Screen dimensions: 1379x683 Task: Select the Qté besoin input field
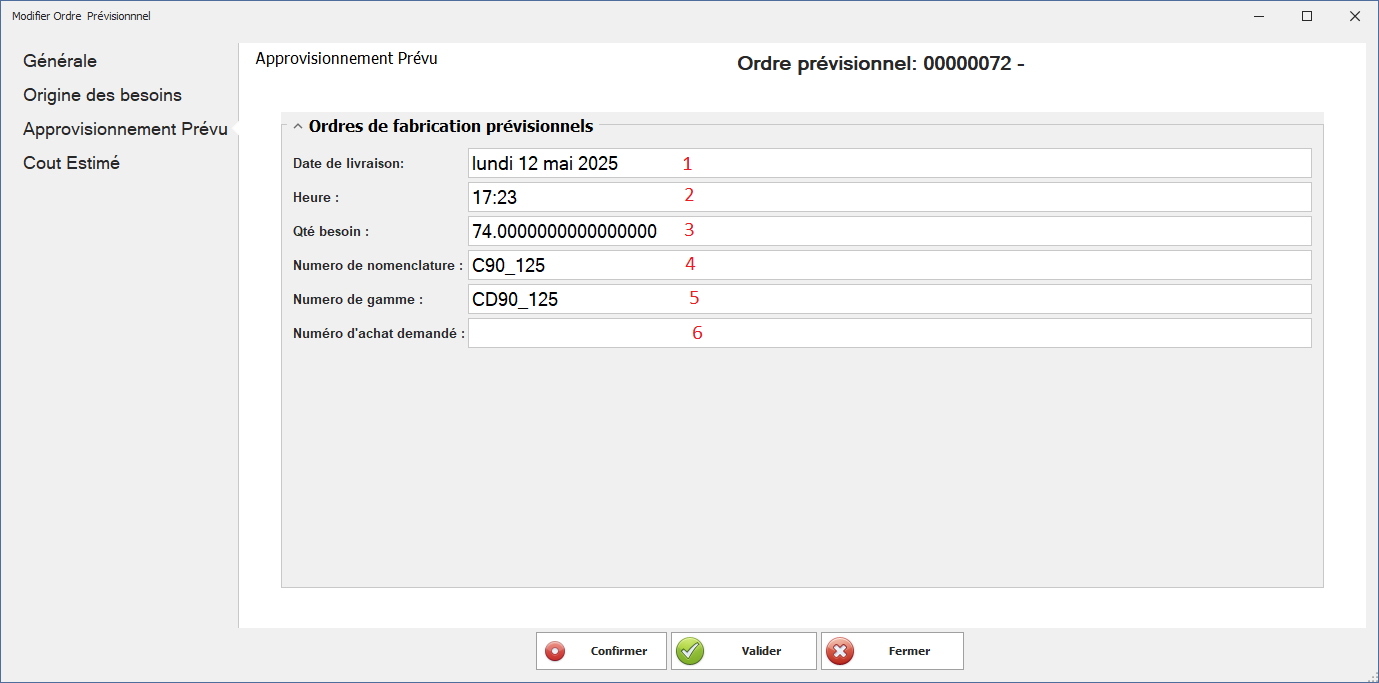888,231
